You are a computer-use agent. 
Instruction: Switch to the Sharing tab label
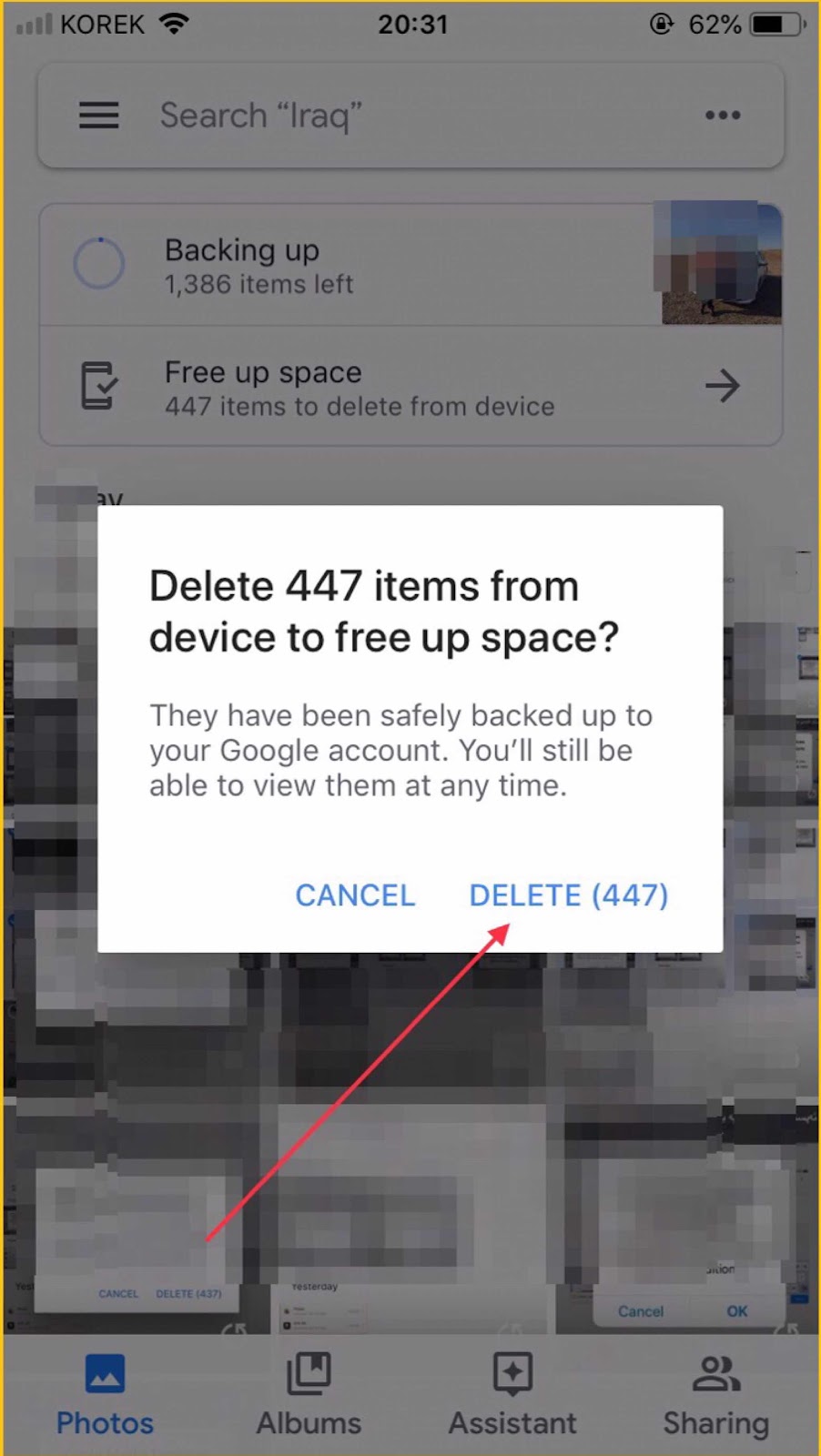[x=716, y=1423]
